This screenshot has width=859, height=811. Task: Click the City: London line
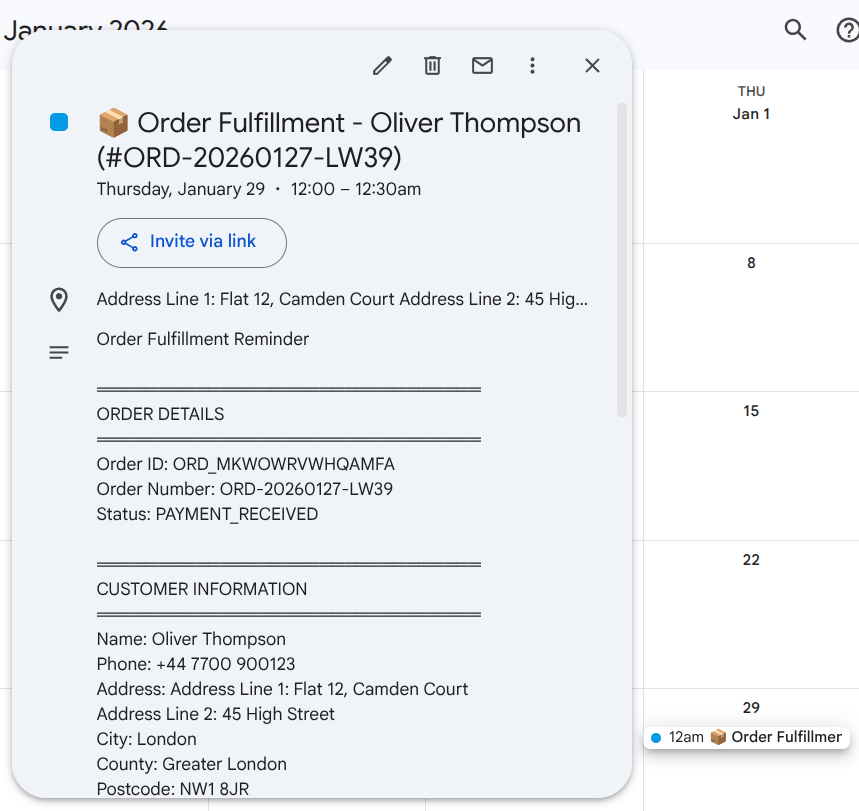[146, 739]
